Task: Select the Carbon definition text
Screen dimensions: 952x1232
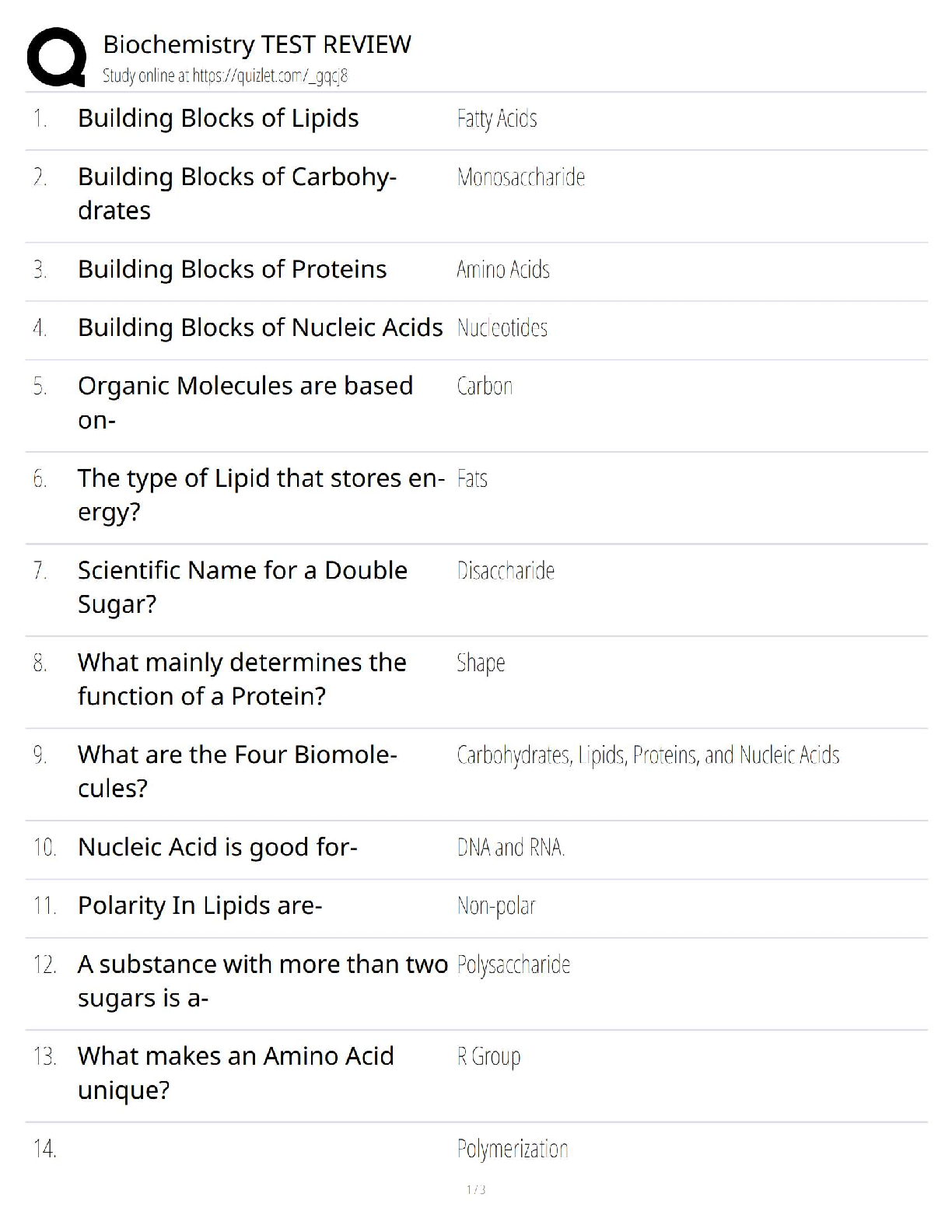Action: pyautogui.click(x=485, y=387)
